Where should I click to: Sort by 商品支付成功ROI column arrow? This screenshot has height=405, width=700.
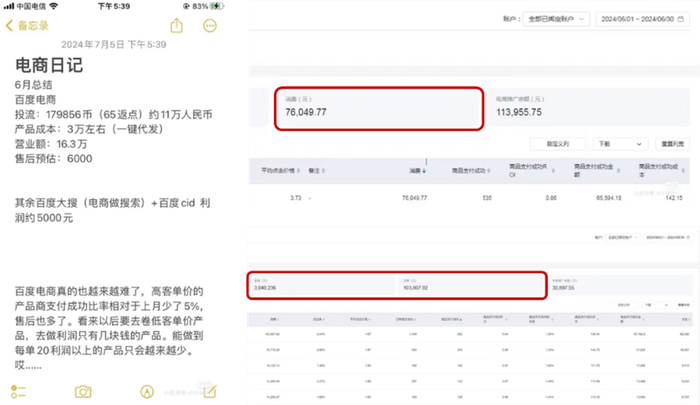(553, 171)
